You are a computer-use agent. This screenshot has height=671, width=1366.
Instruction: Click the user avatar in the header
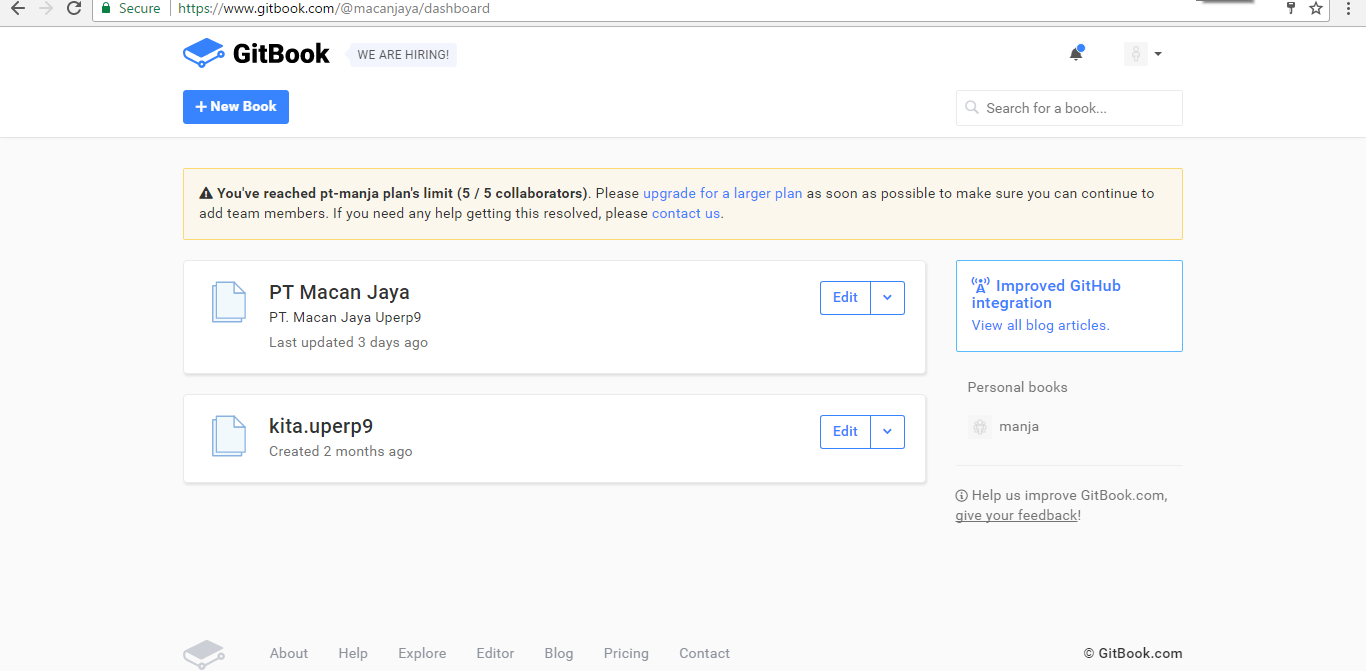[1135, 54]
